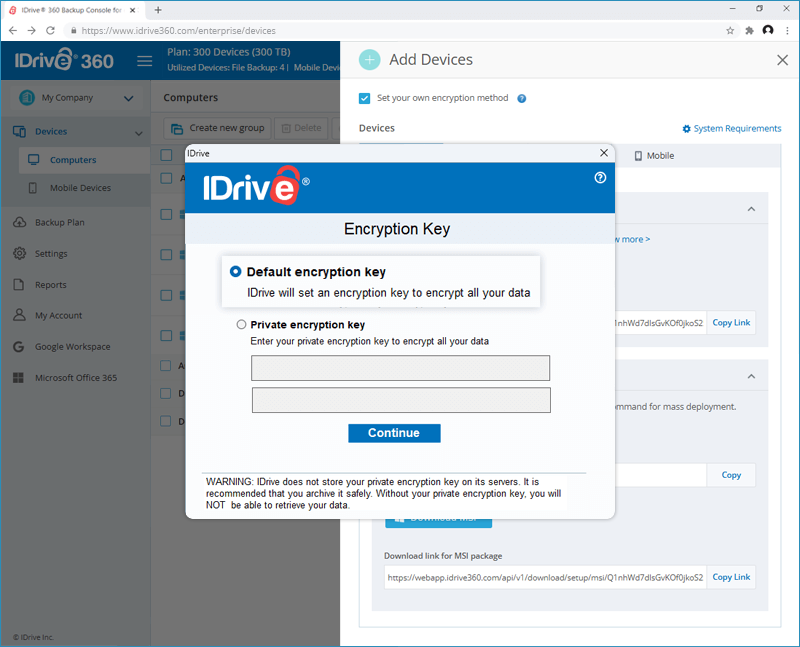
Task: Click the first private encryption key field
Action: click(401, 368)
